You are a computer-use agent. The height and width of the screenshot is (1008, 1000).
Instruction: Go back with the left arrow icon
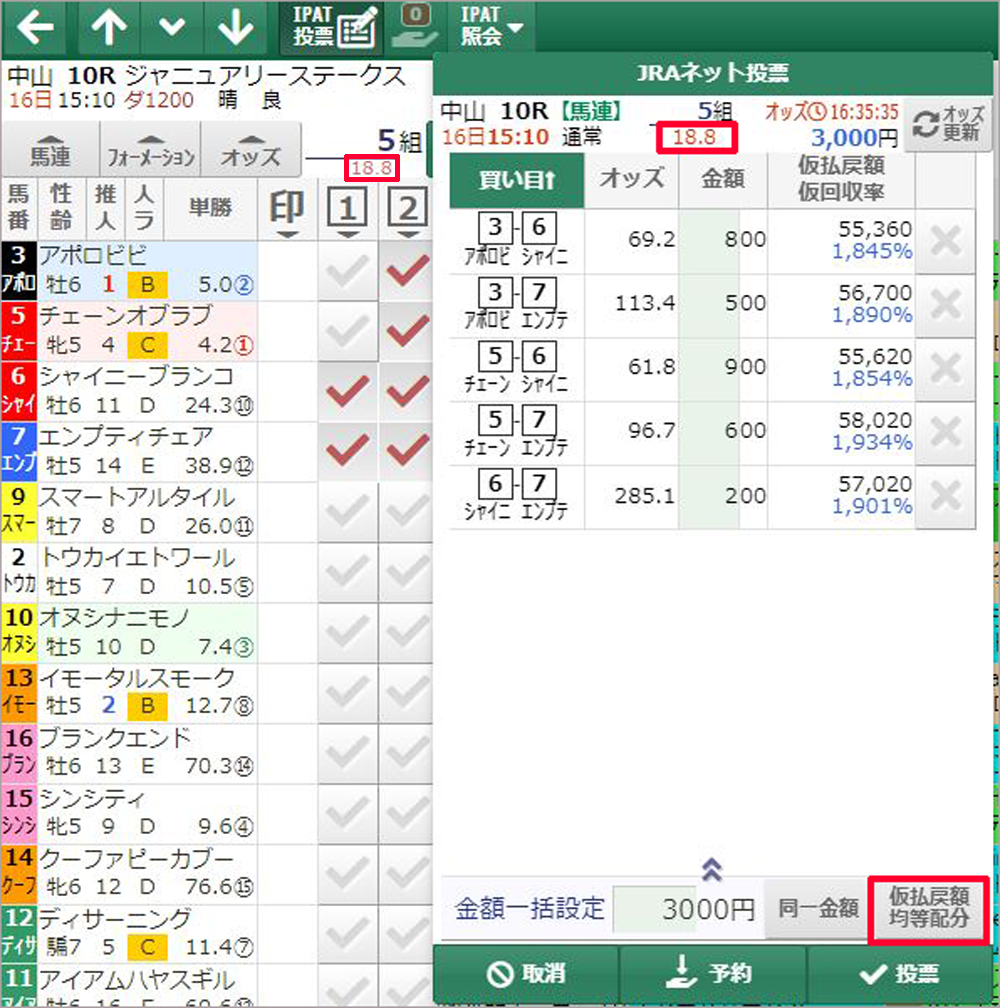pos(35,27)
